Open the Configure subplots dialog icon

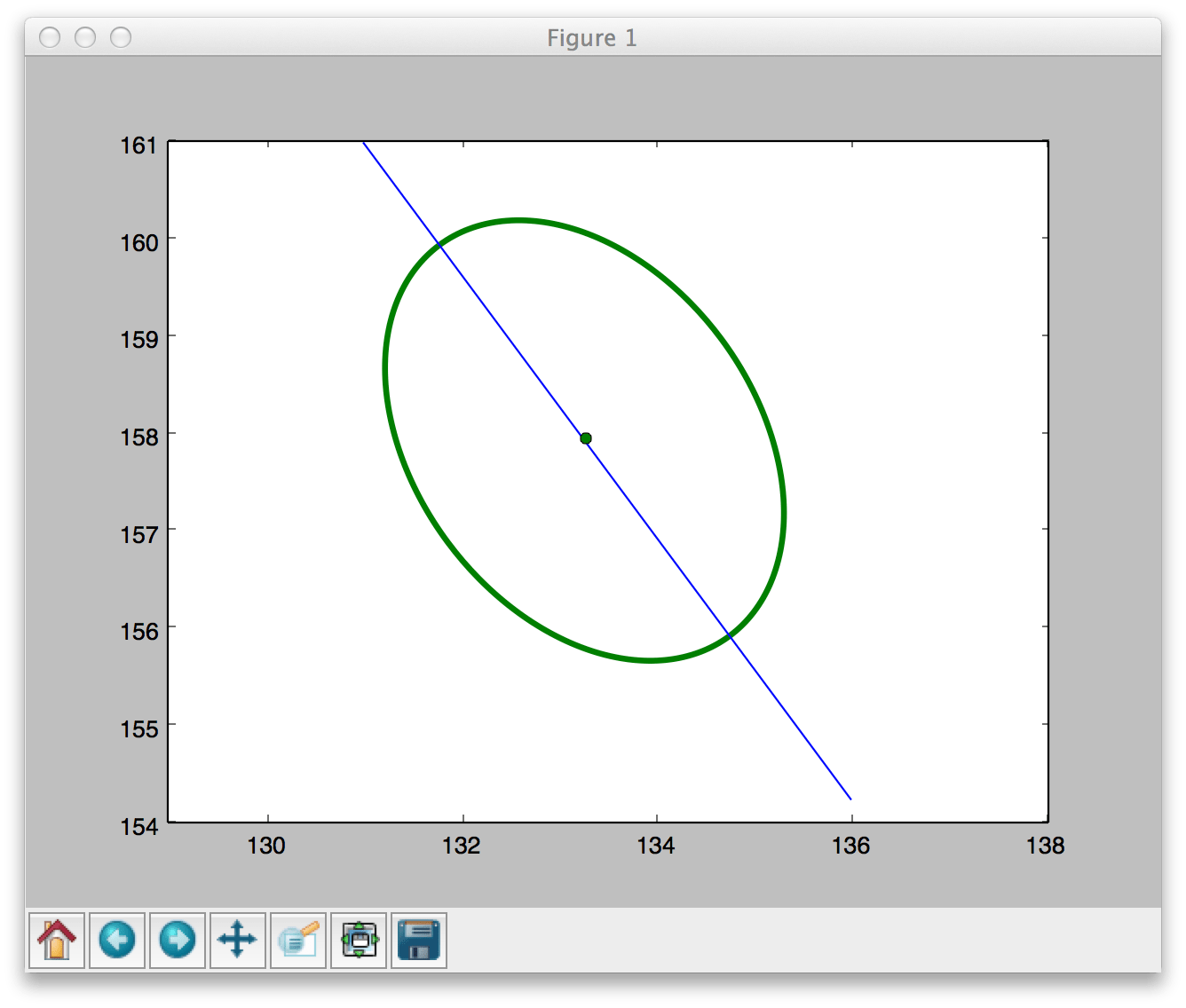(359, 941)
